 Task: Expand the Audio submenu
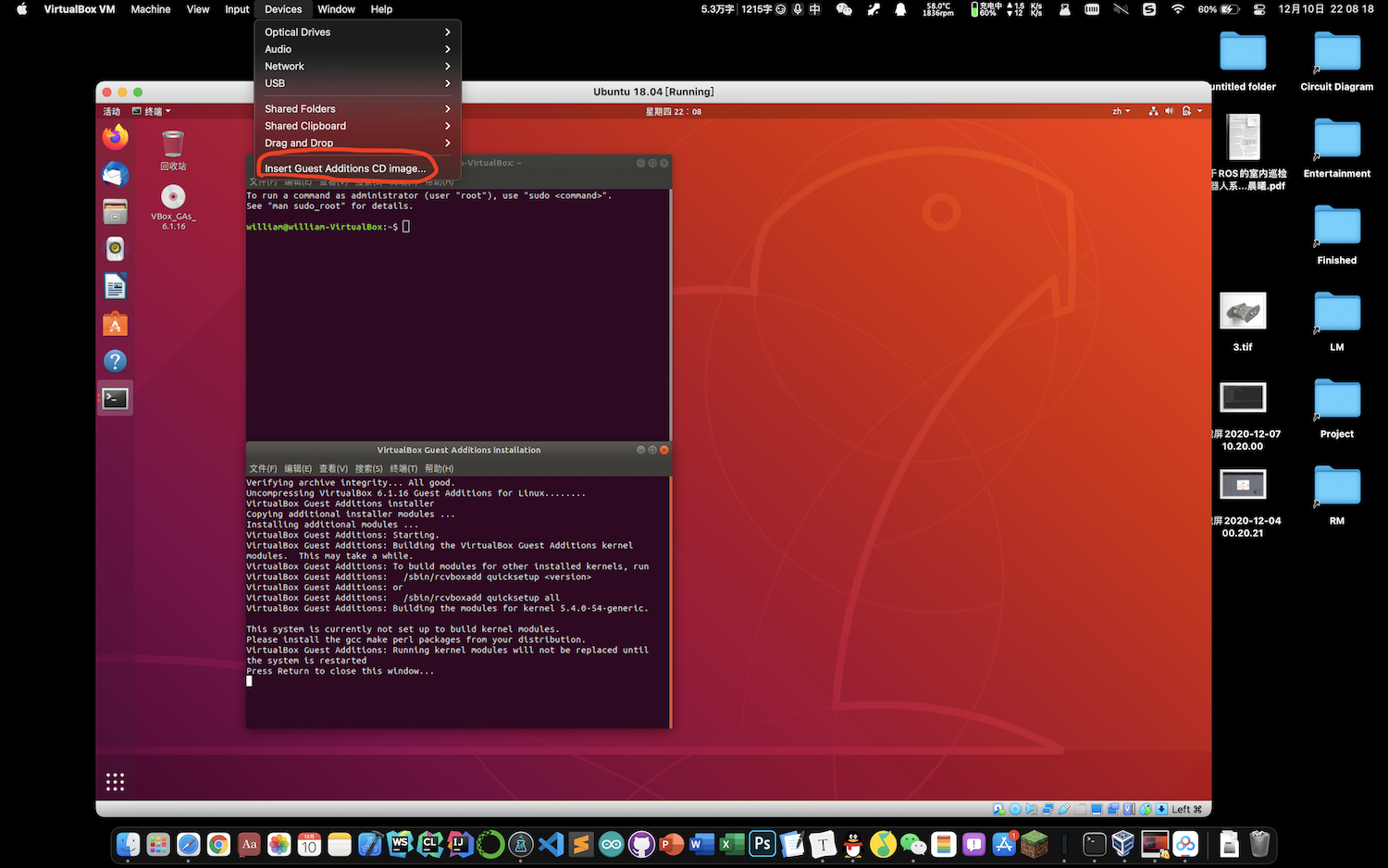click(357, 49)
